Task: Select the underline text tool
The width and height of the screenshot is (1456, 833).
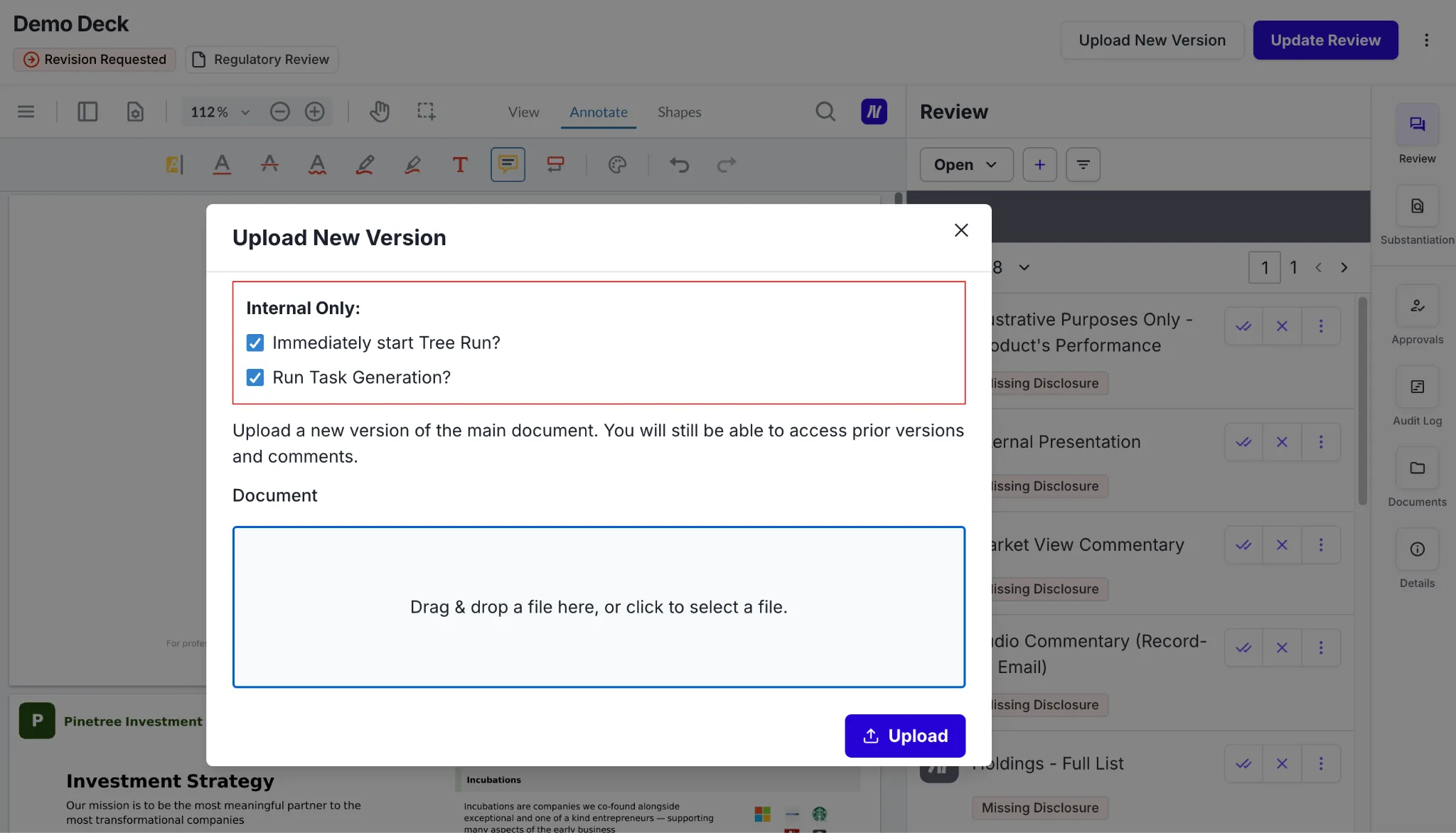Action: click(x=222, y=165)
